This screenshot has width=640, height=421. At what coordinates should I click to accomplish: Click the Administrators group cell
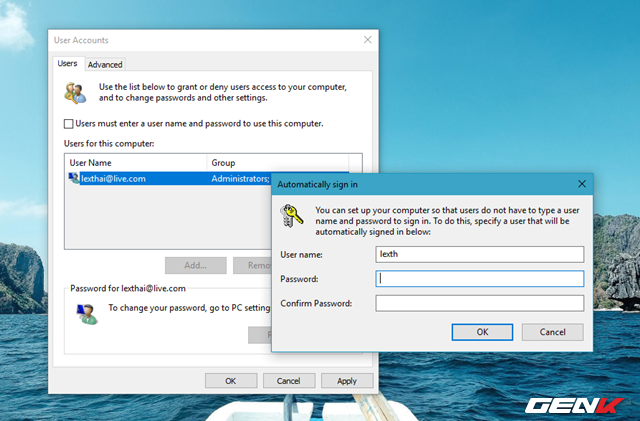[x=240, y=178]
